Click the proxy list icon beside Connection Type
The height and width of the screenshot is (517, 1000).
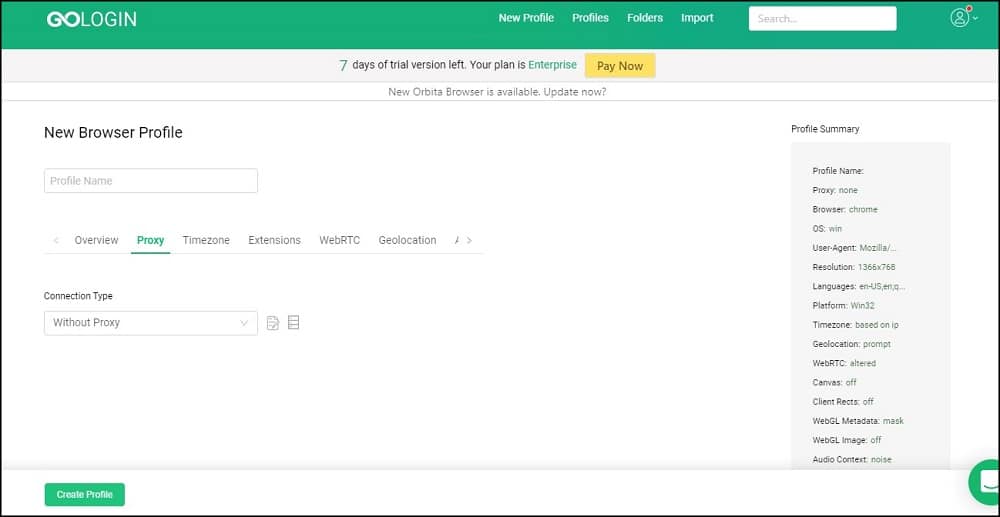tap(293, 323)
